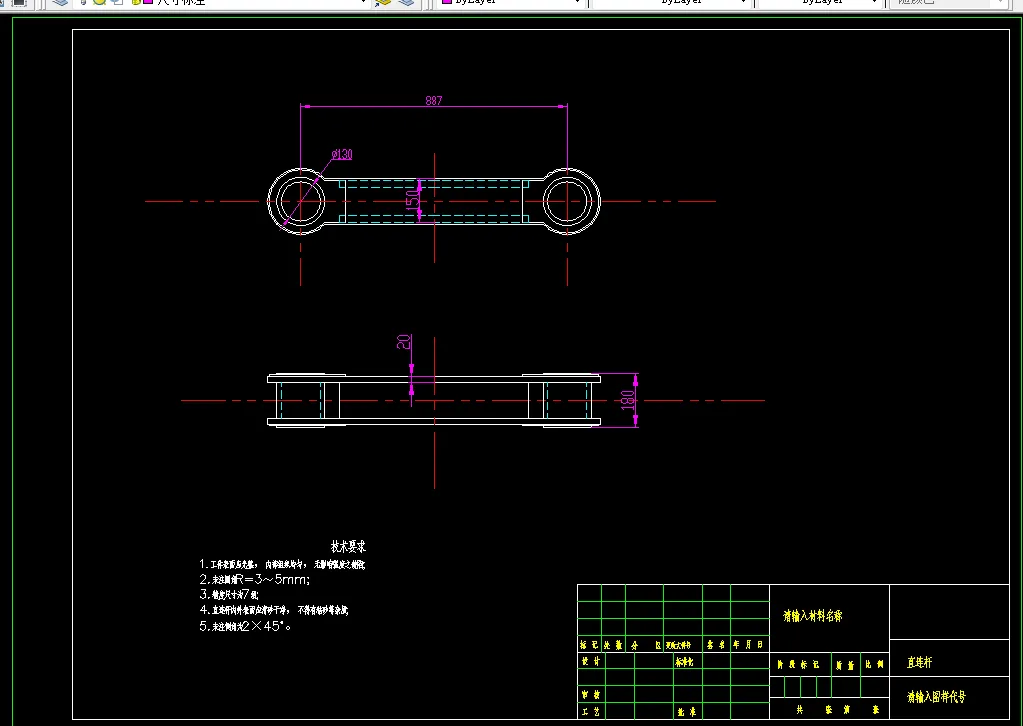The width and height of the screenshot is (1023, 726).
Task: Click the 审核 row label in title block
Action: pos(590,695)
